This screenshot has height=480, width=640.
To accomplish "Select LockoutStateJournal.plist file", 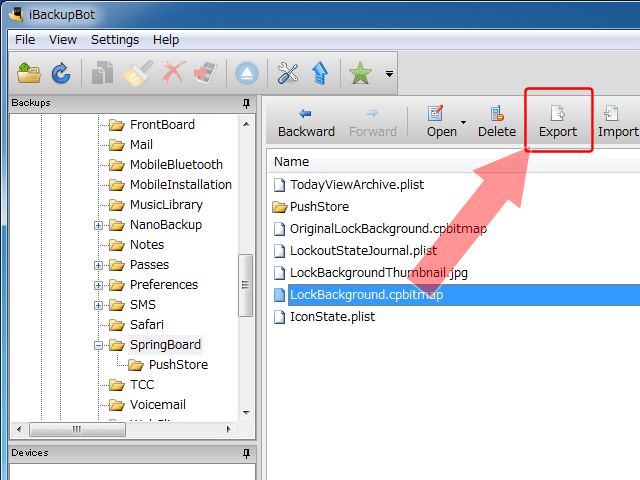I will coord(363,251).
